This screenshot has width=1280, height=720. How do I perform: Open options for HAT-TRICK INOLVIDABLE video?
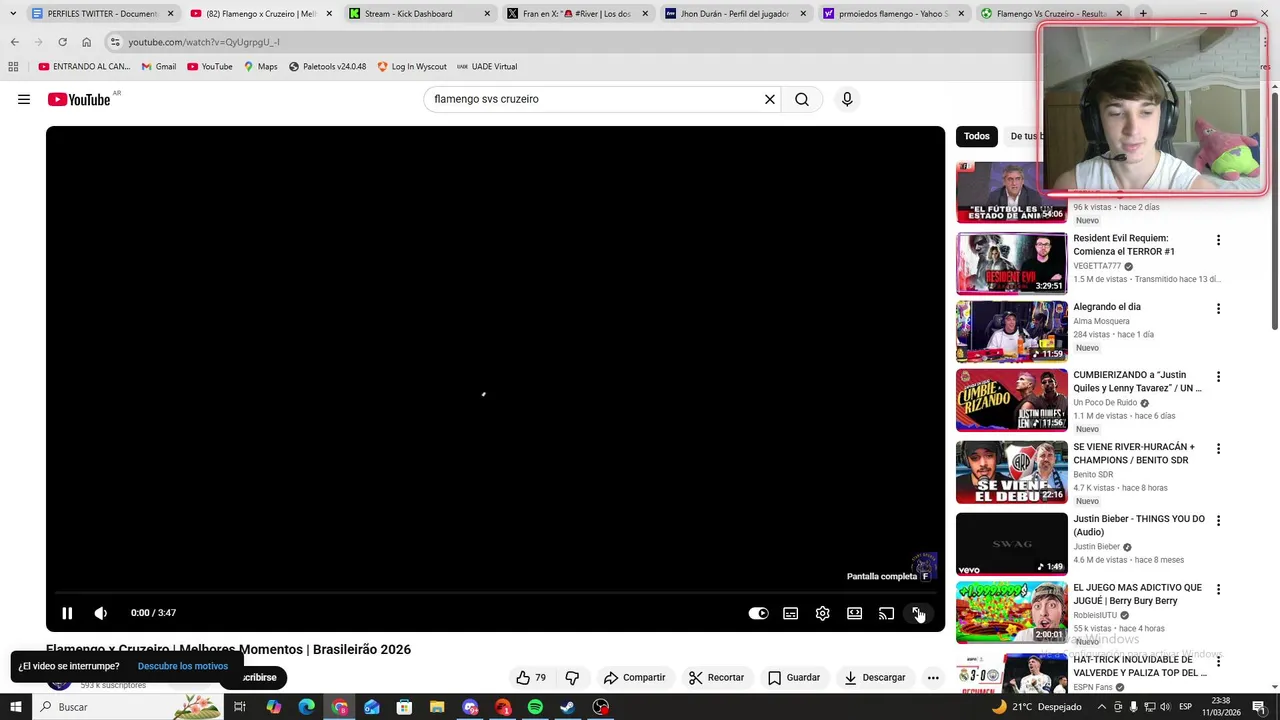pyautogui.click(x=1218, y=662)
